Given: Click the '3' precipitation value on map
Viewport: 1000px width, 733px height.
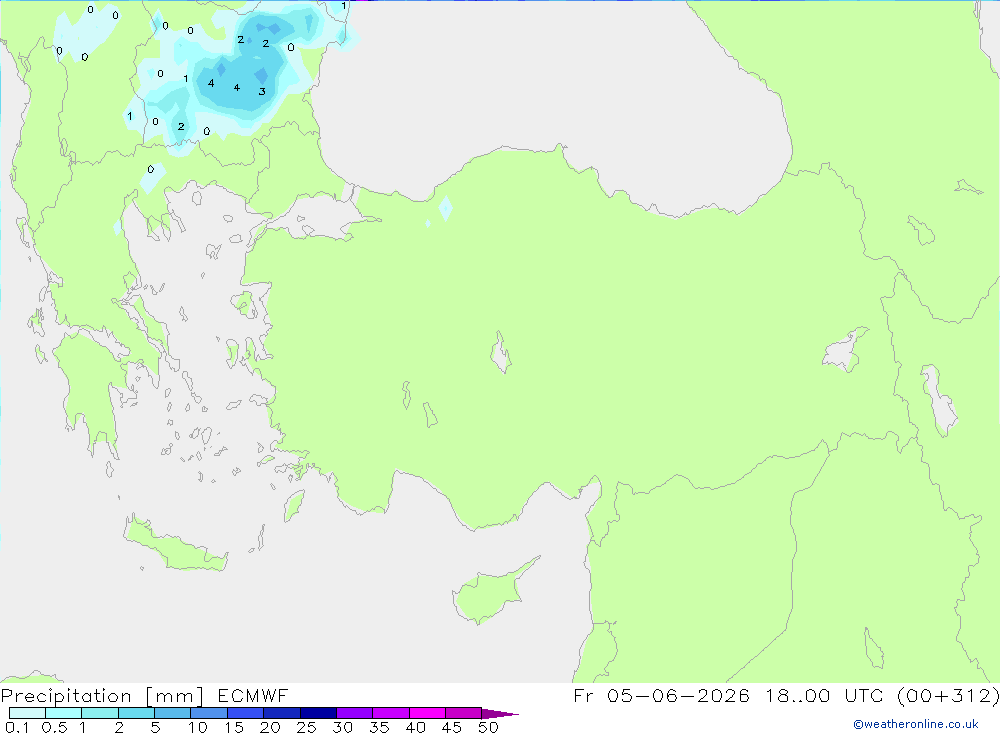Looking at the screenshot, I should [x=261, y=91].
